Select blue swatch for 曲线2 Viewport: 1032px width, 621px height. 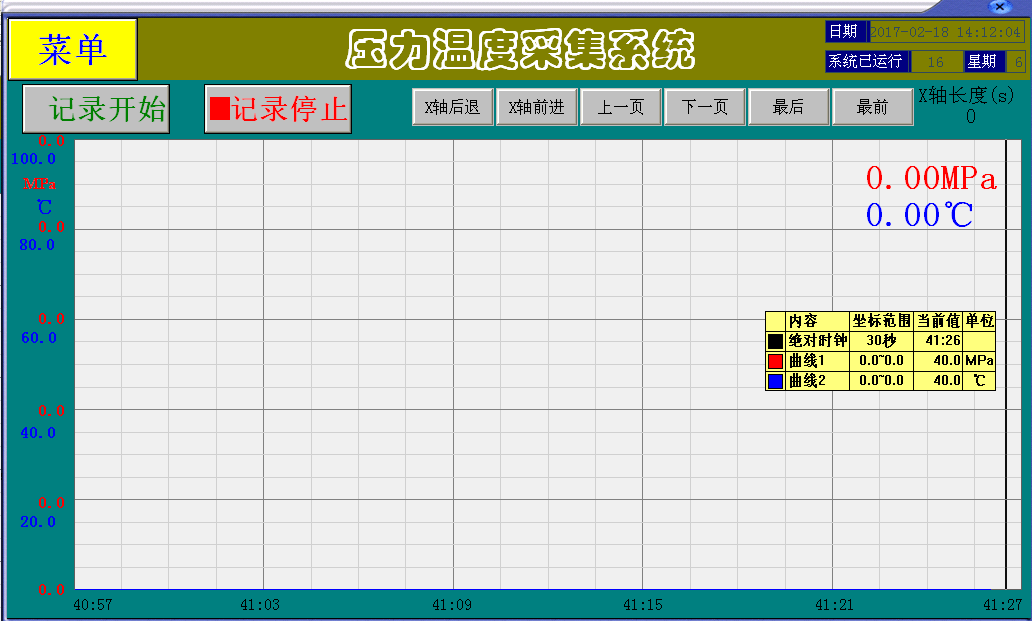click(775, 381)
